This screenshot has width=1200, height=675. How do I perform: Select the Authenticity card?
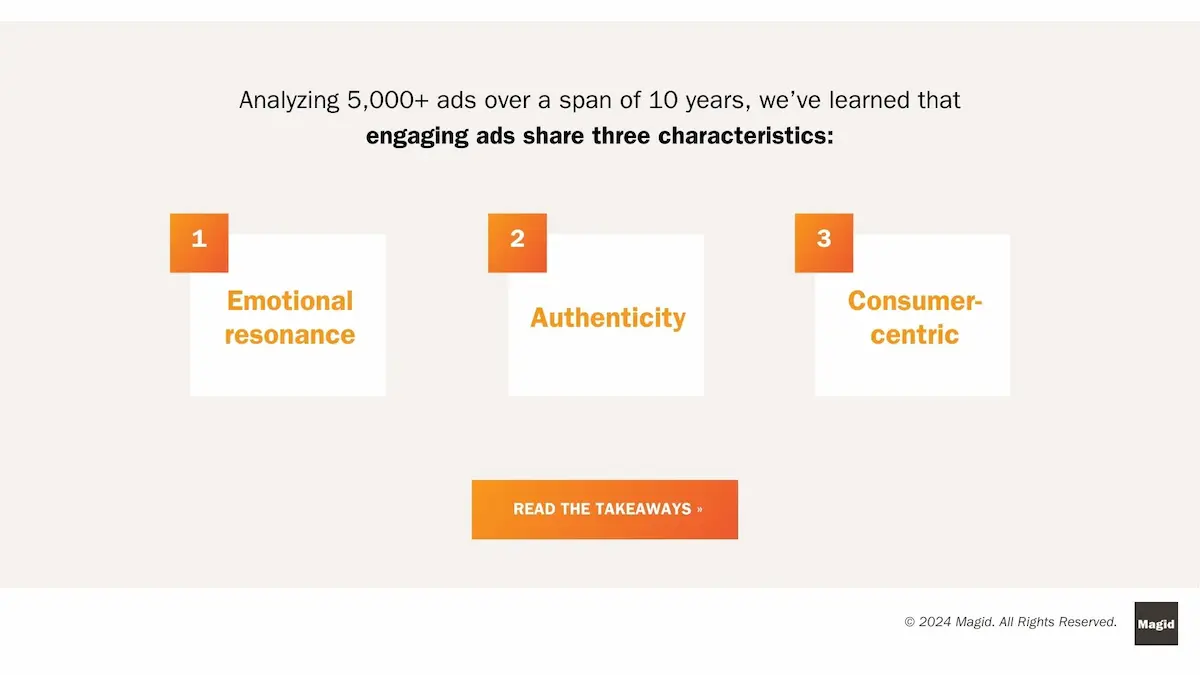[606, 315]
